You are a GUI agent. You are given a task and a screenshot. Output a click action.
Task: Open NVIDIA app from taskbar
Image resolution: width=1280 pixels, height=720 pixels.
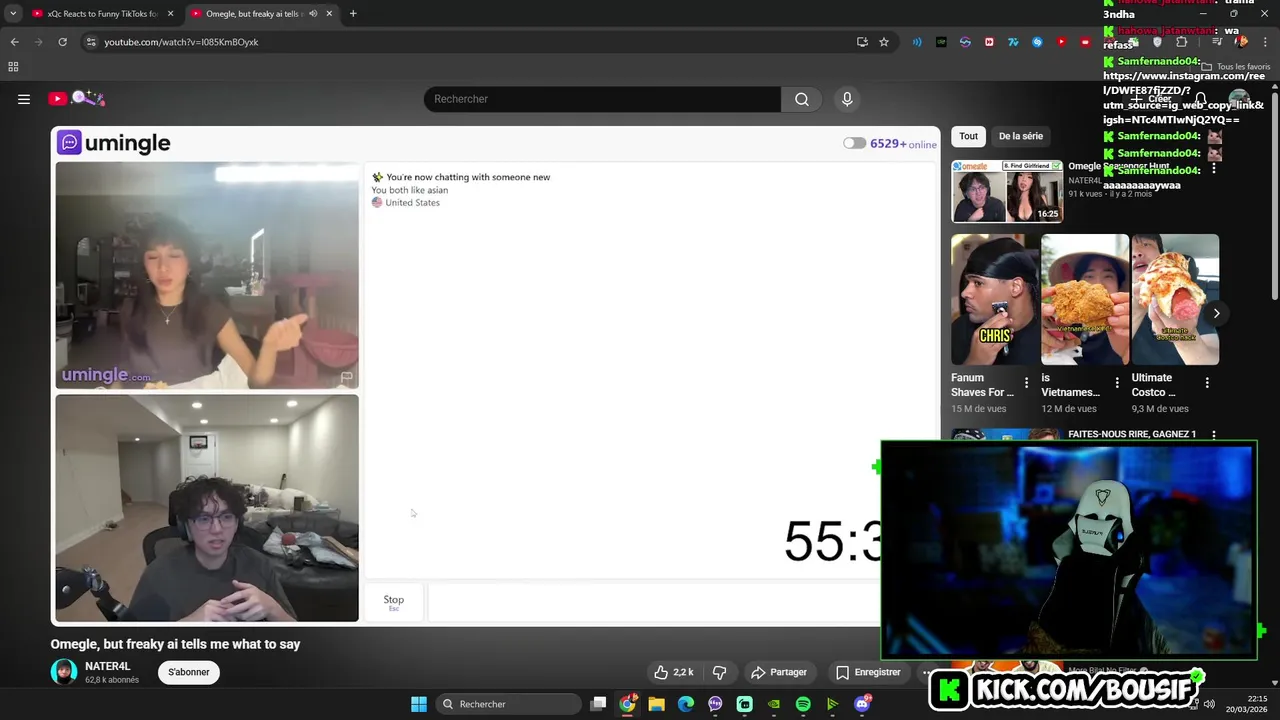coord(774,704)
